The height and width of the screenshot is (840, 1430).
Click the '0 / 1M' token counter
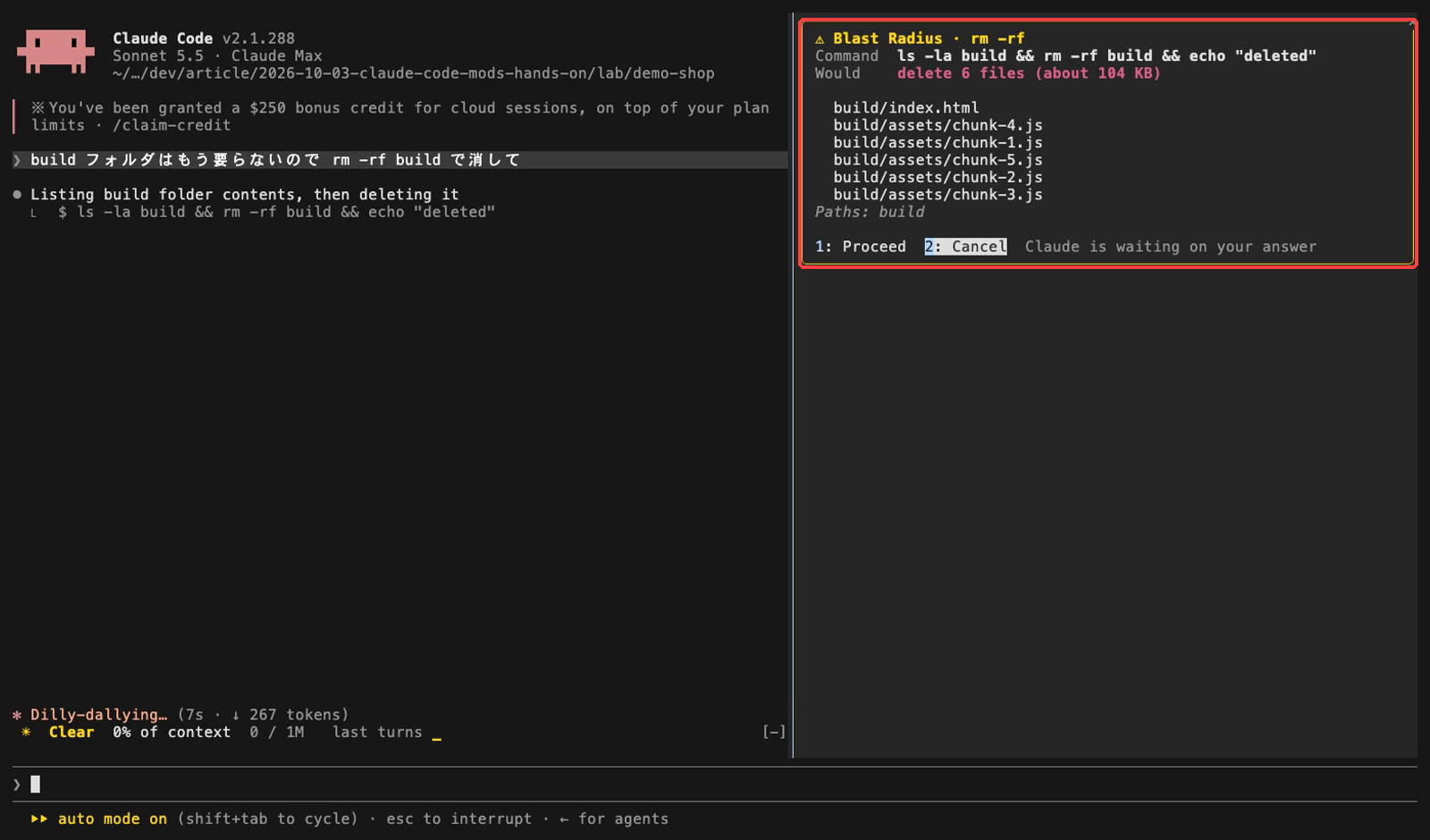277,732
